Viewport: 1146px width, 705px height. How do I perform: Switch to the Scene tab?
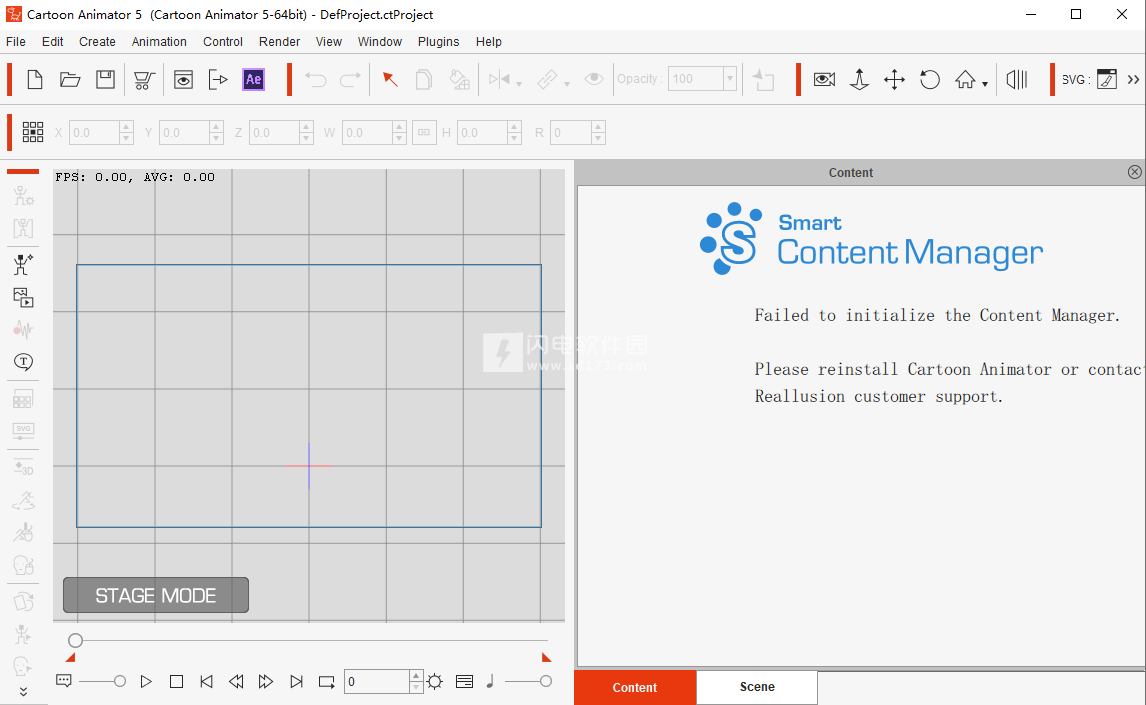pyautogui.click(x=757, y=687)
